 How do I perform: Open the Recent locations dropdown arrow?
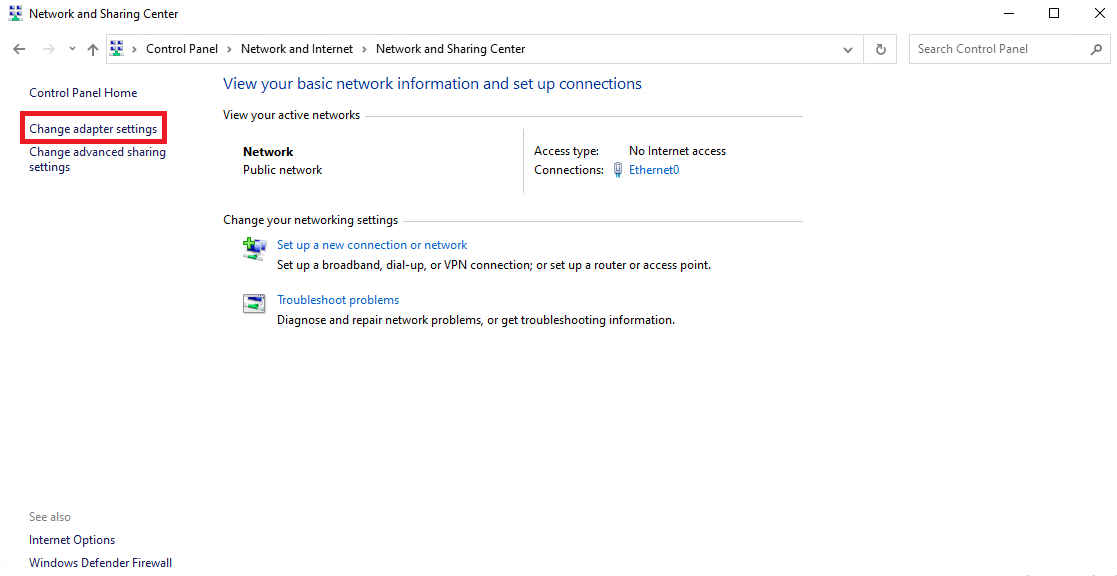click(72, 49)
